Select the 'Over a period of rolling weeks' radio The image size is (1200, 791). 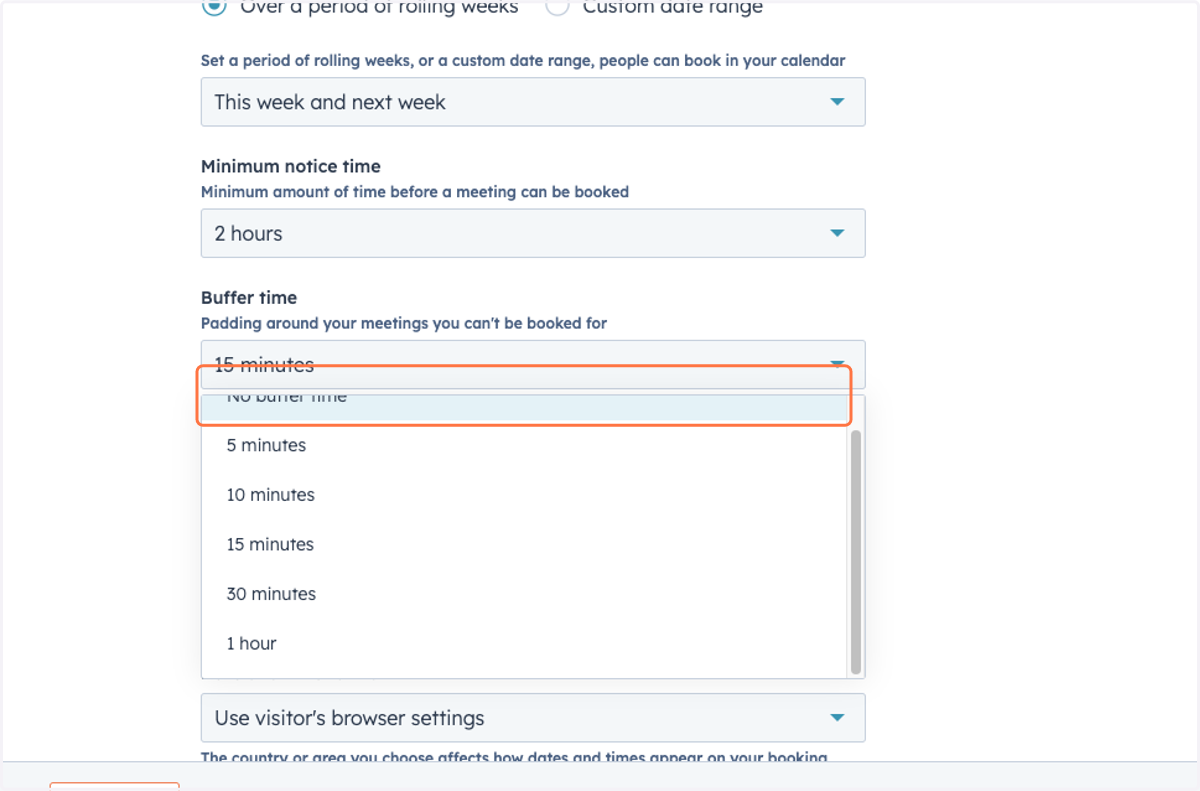214,6
